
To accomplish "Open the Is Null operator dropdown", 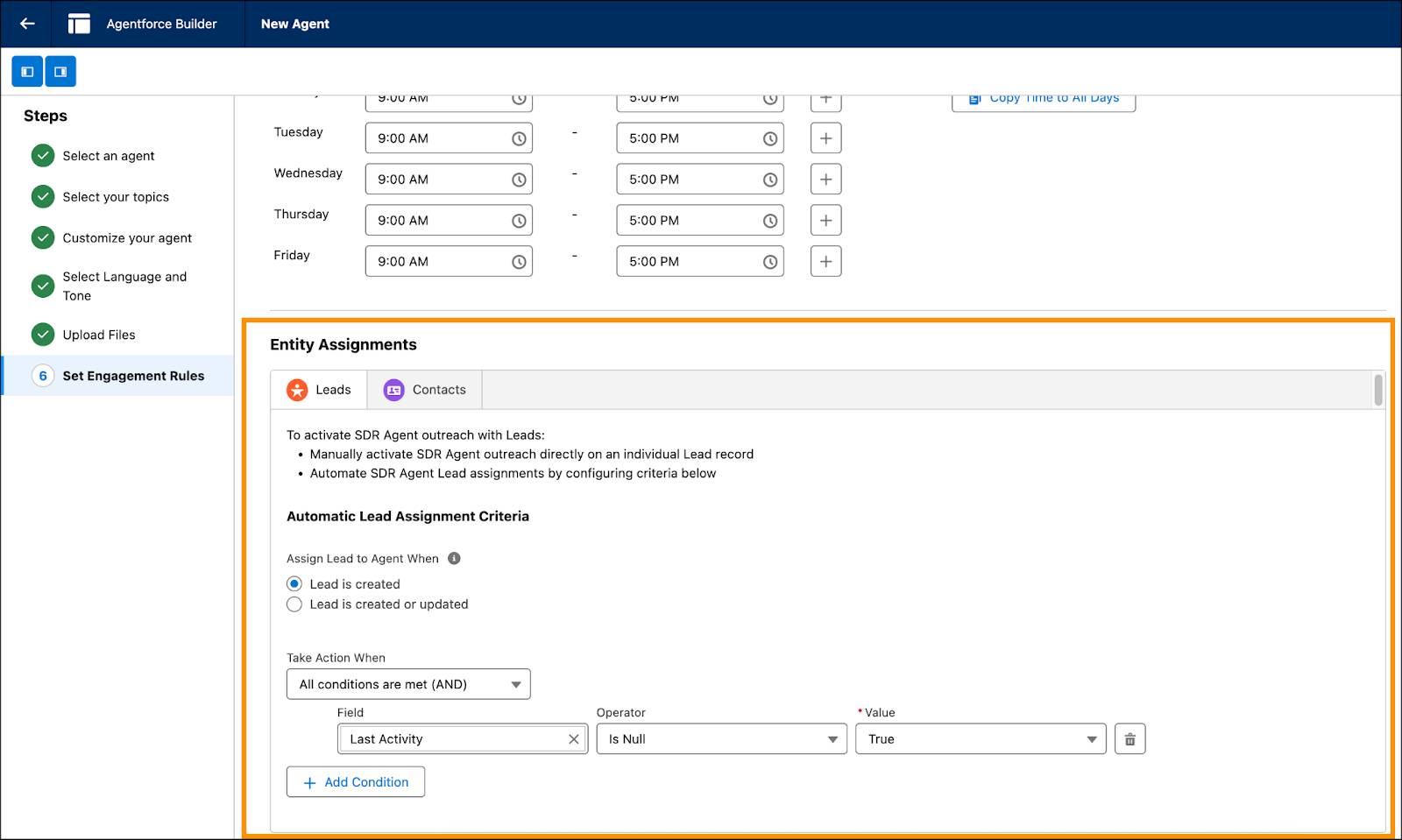I will coord(721,739).
